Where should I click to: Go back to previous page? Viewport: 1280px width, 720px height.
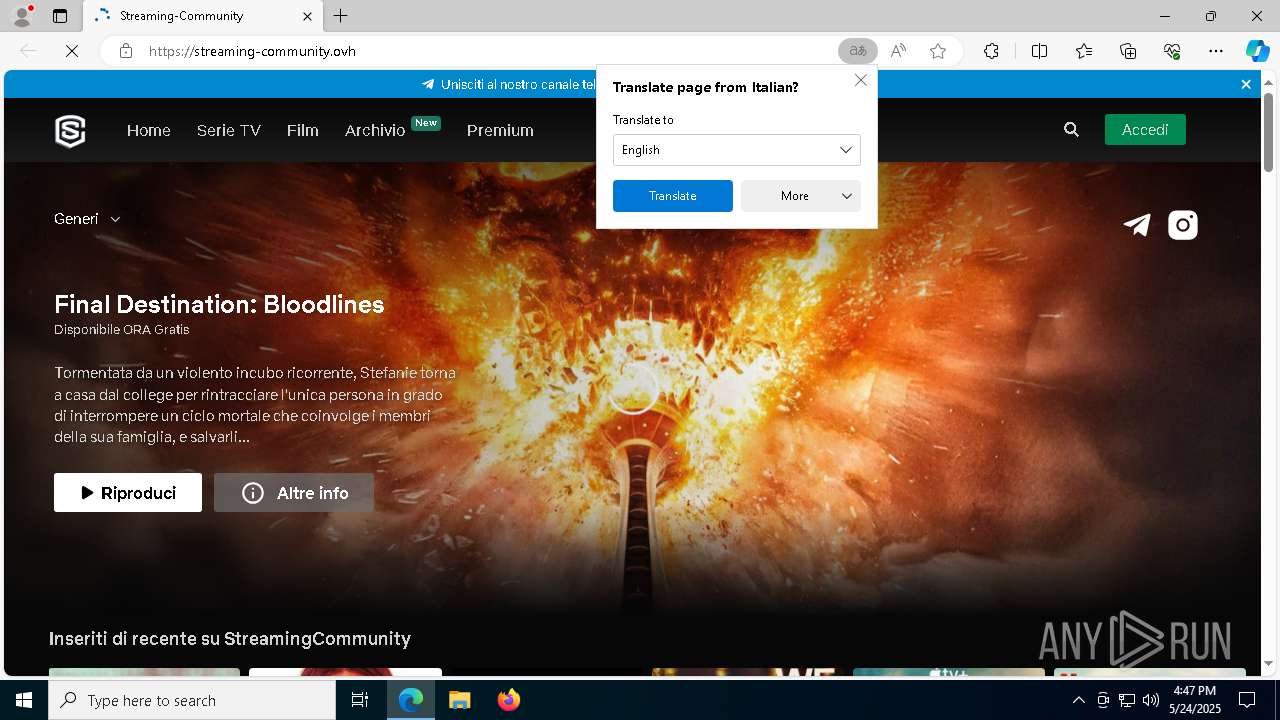click(x=28, y=51)
